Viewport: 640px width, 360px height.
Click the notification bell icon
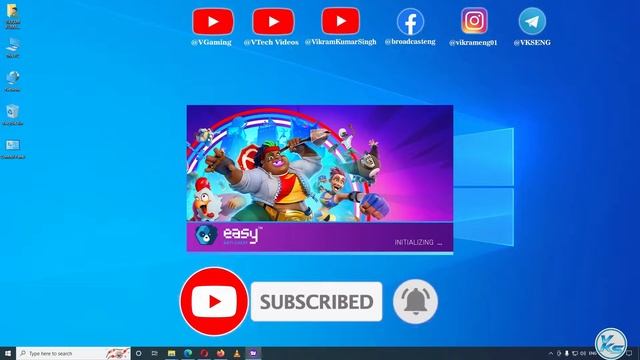coord(416,302)
